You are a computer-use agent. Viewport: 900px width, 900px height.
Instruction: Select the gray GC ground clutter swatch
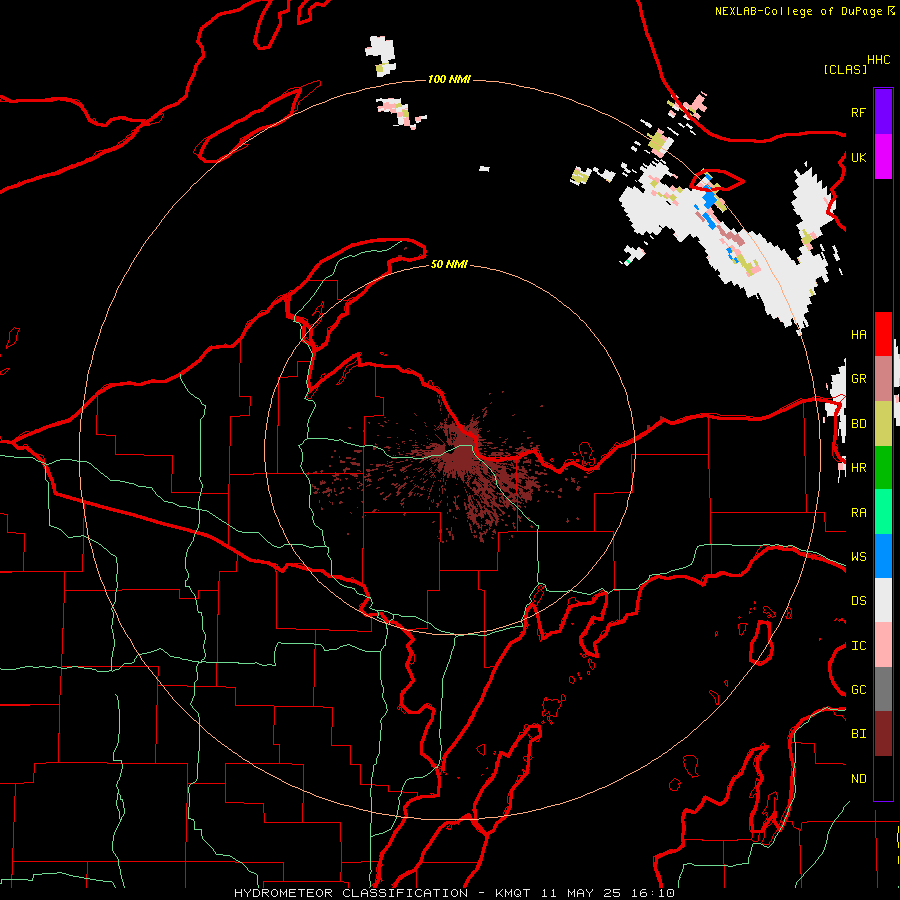click(883, 689)
